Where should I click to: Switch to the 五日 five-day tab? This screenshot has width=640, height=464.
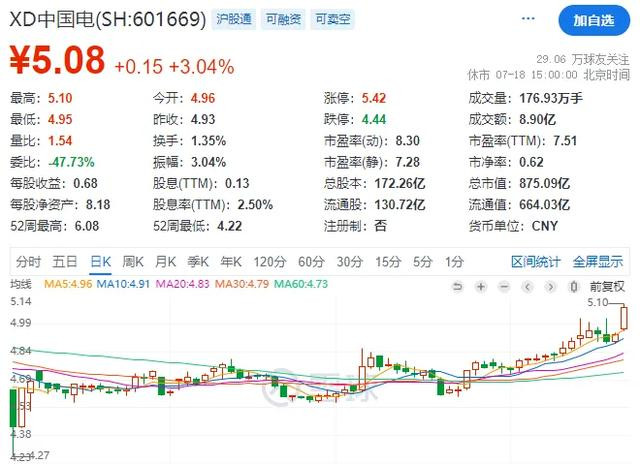[x=64, y=262]
